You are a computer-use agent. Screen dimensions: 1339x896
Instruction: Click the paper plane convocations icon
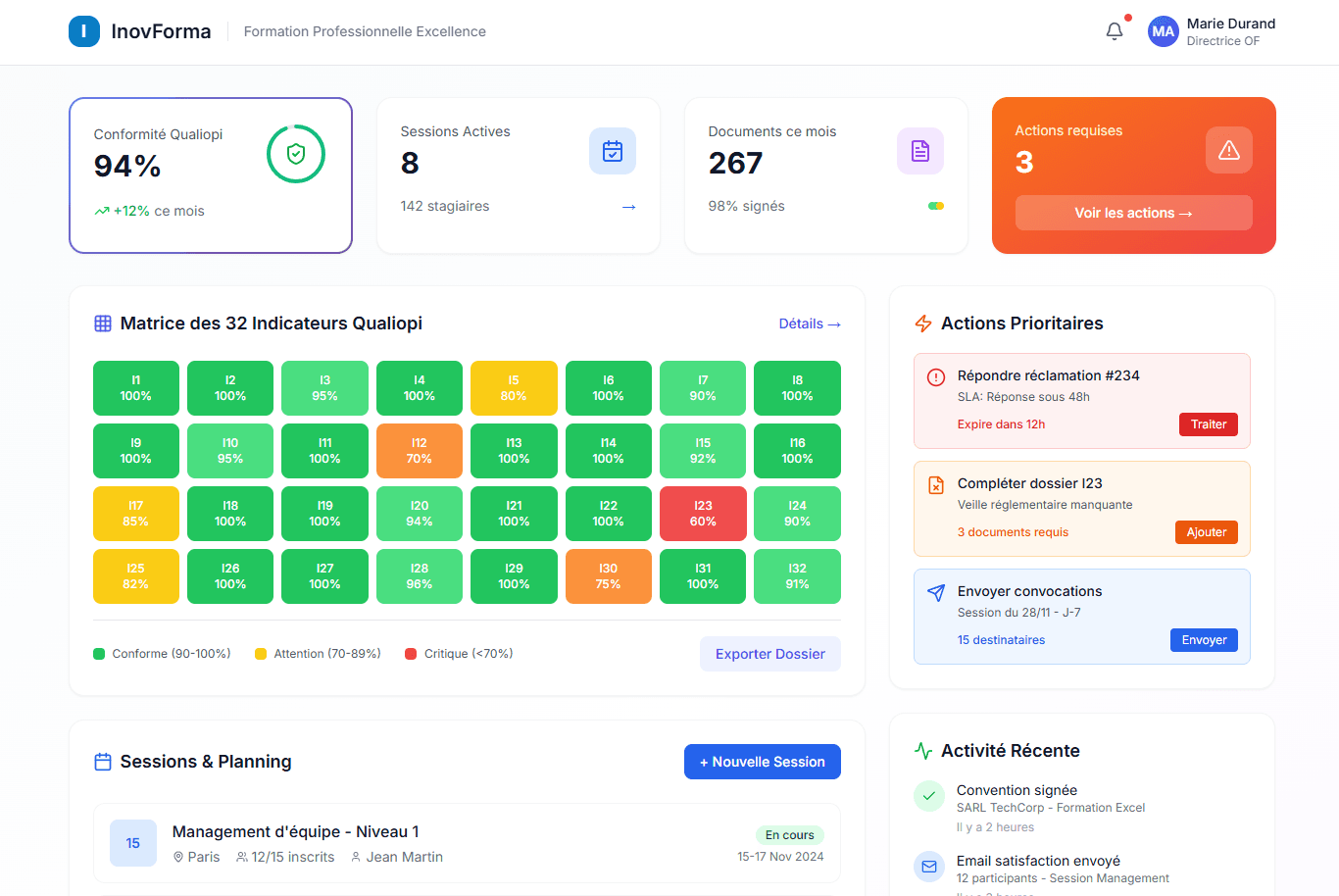click(x=936, y=593)
